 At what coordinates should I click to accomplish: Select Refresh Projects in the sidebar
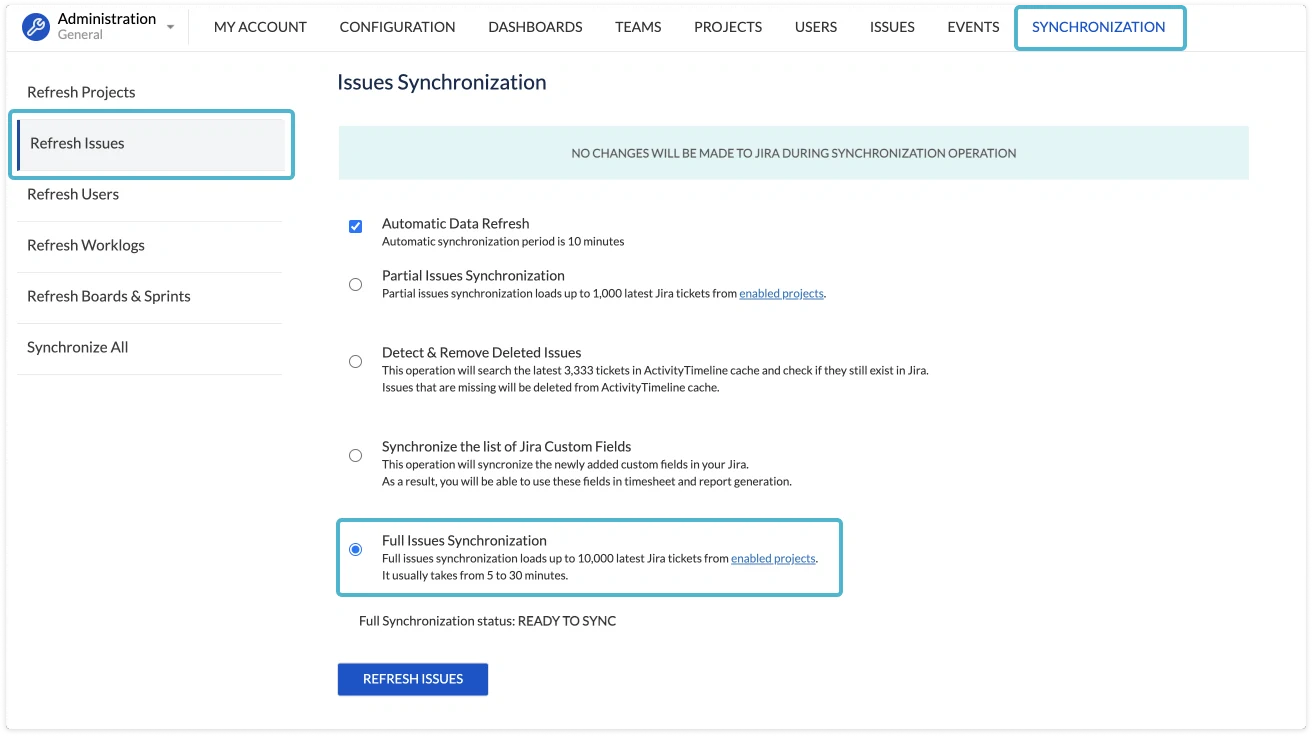[x=81, y=92]
